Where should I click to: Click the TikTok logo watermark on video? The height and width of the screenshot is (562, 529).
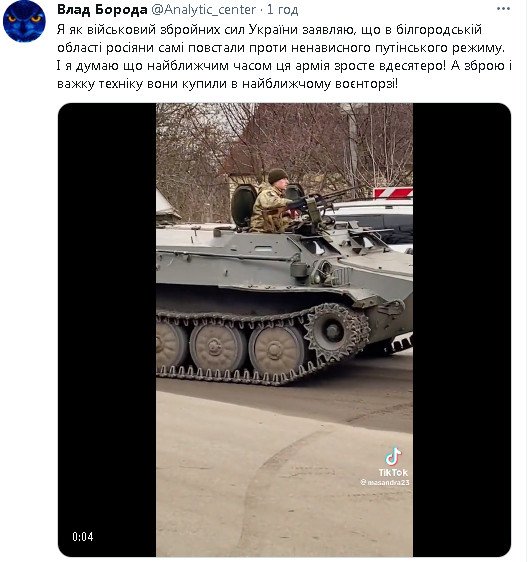coord(393,462)
